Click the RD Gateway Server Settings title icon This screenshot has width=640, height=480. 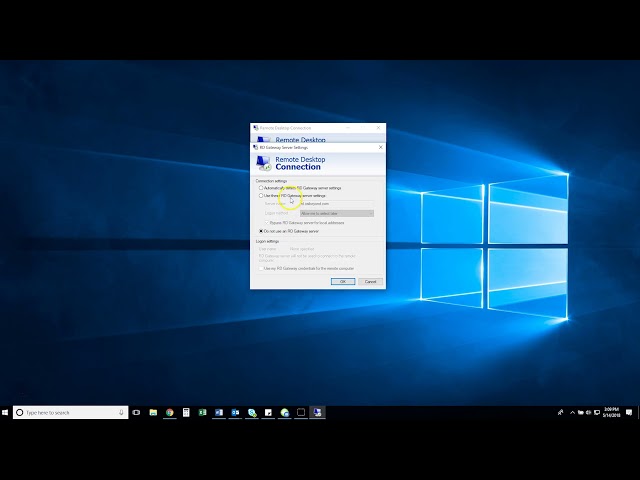pos(256,147)
